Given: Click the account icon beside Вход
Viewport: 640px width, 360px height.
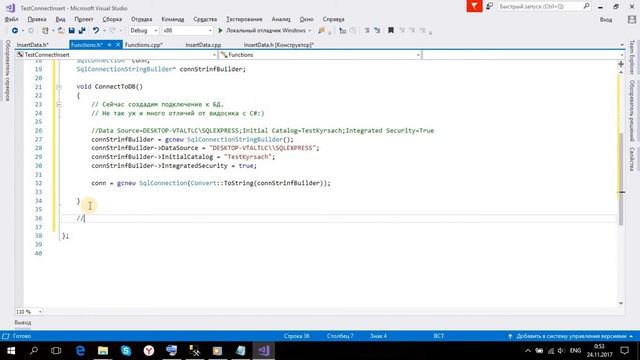Looking at the screenshot, I should [632, 19].
